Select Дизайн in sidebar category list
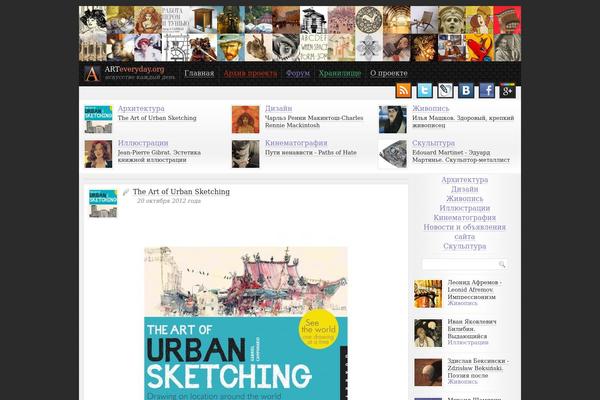 pos(465,189)
